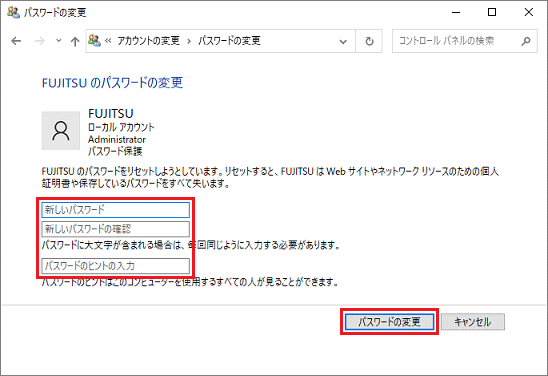The width and height of the screenshot is (548, 376).
Task: Click the パスワード保護 status text
Action: pos(115,151)
